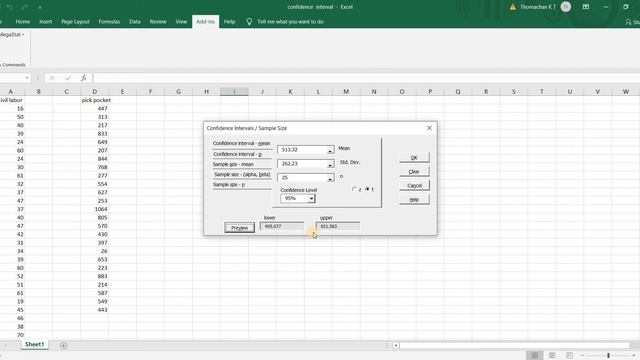
Task: Click the horizontal scrollbar track
Action: click(514, 345)
